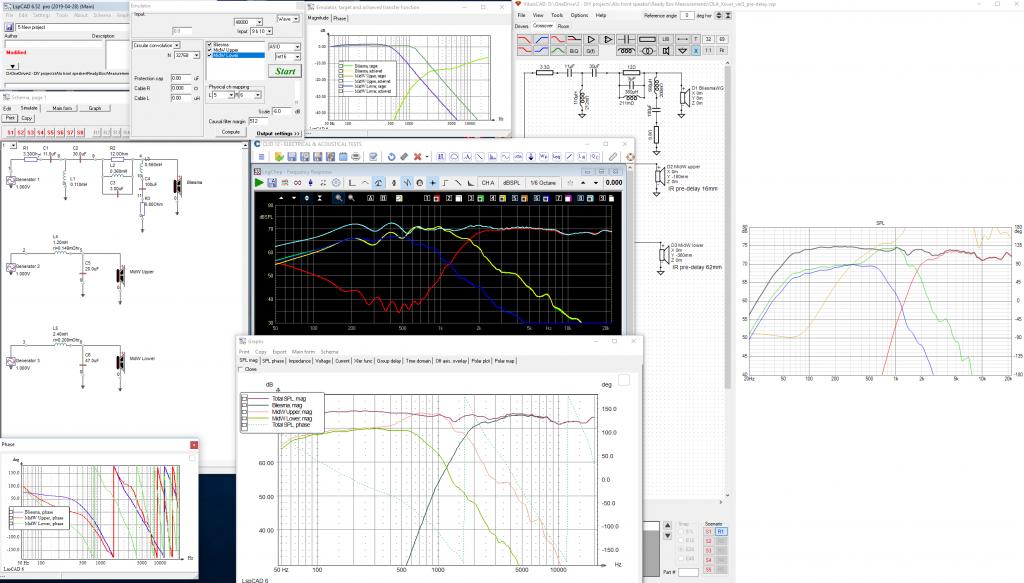The width and height of the screenshot is (1024, 583).
Task: Insert the blue high-pass filter block in VituixCAD
Action: pos(541,39)
